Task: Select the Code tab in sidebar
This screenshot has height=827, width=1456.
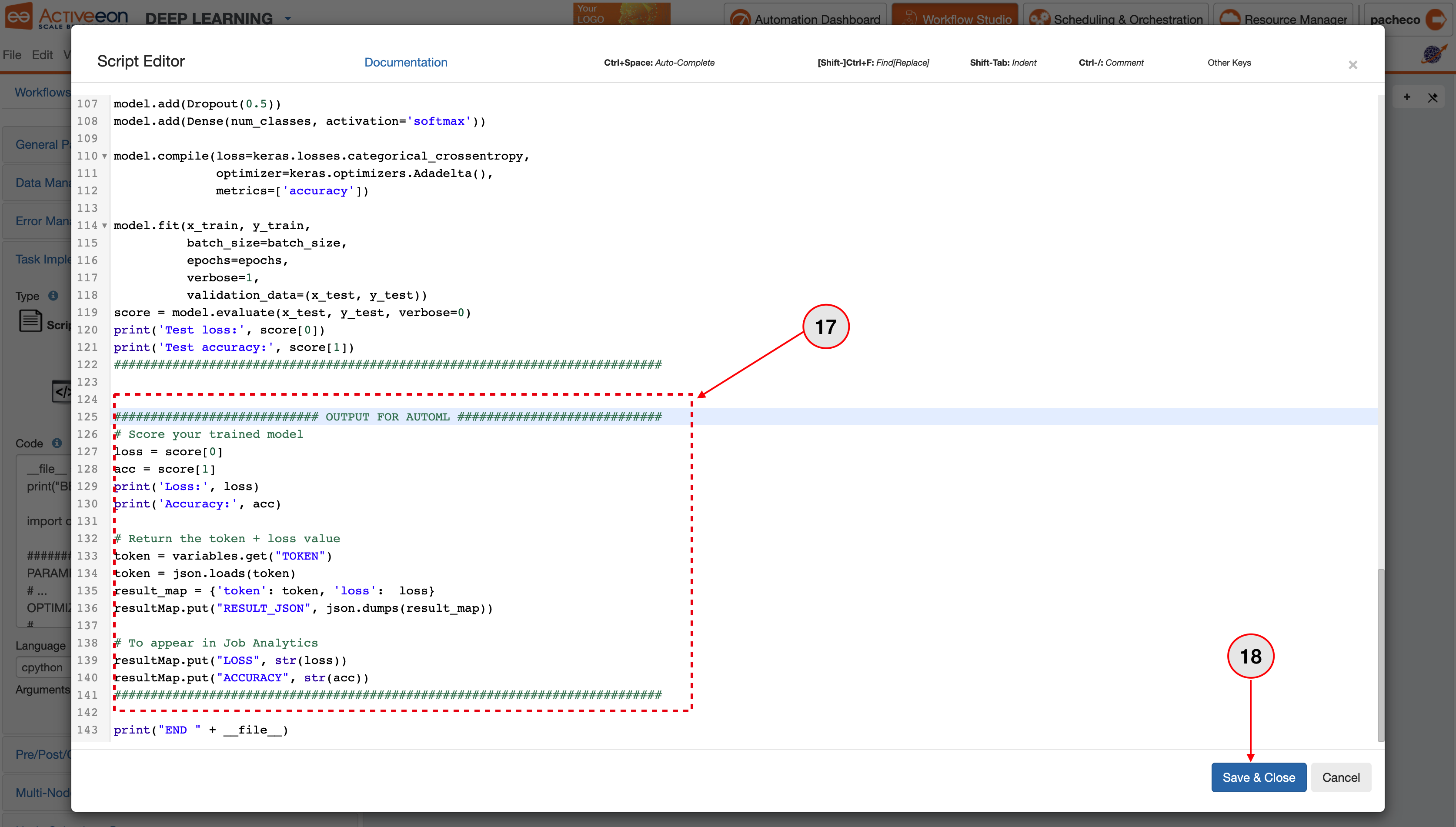Action: pyautogui.click(x=29, y=443)
